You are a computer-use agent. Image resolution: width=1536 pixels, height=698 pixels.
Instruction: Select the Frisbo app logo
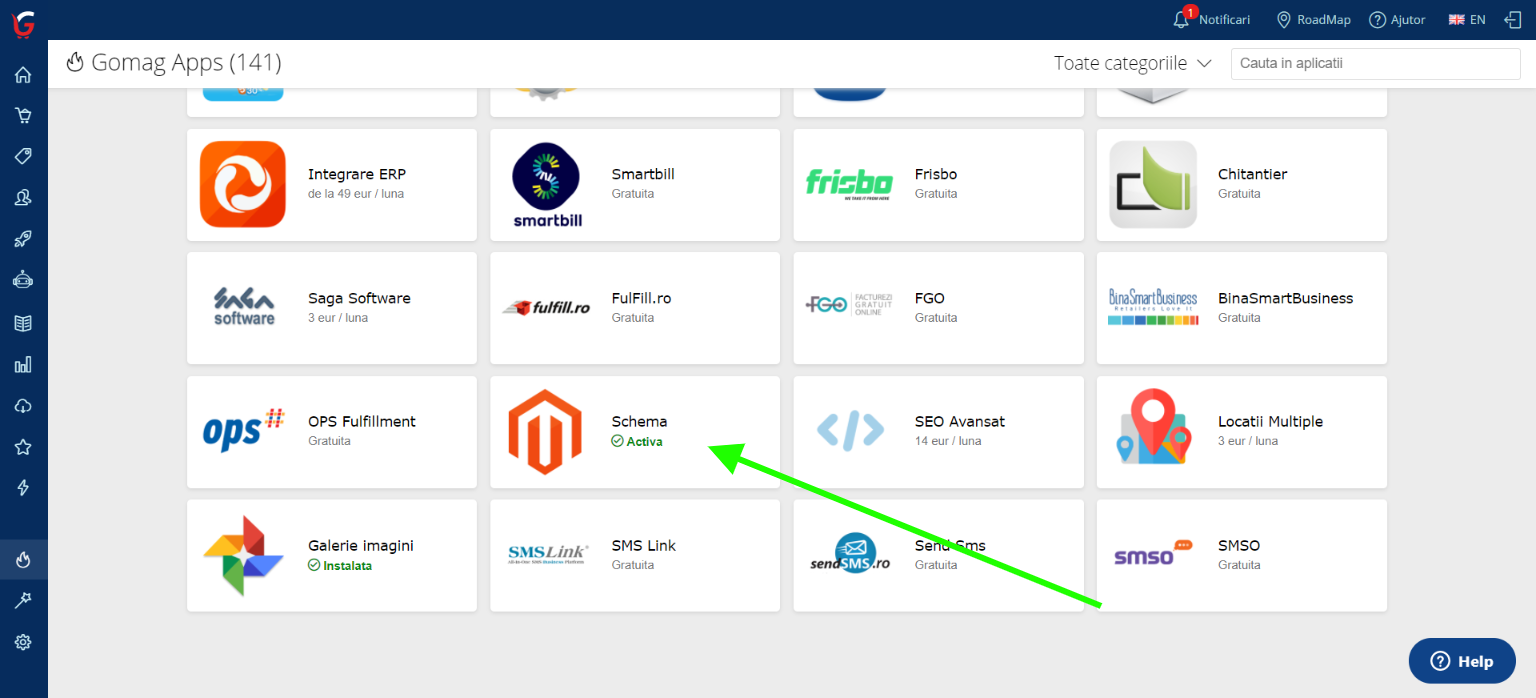point(849,183)
